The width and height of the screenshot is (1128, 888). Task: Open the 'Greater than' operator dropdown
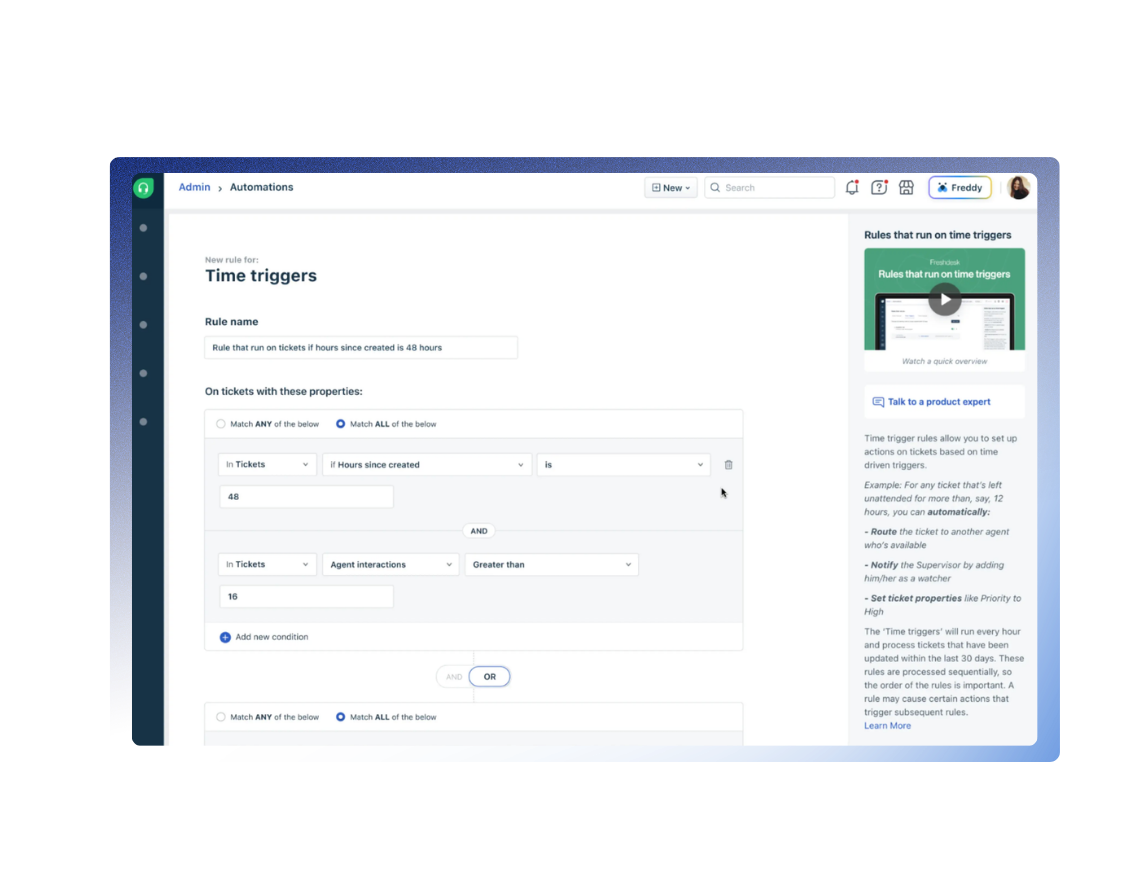[551, 565]
